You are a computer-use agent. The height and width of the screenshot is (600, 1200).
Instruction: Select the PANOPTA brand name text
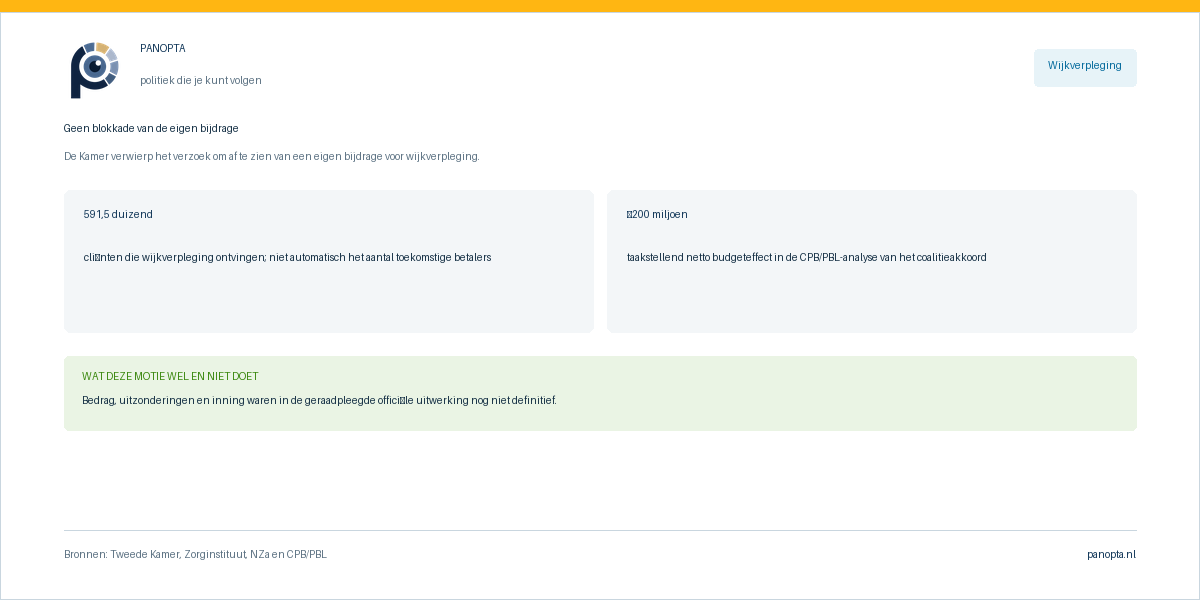click(x=163, y=49)
